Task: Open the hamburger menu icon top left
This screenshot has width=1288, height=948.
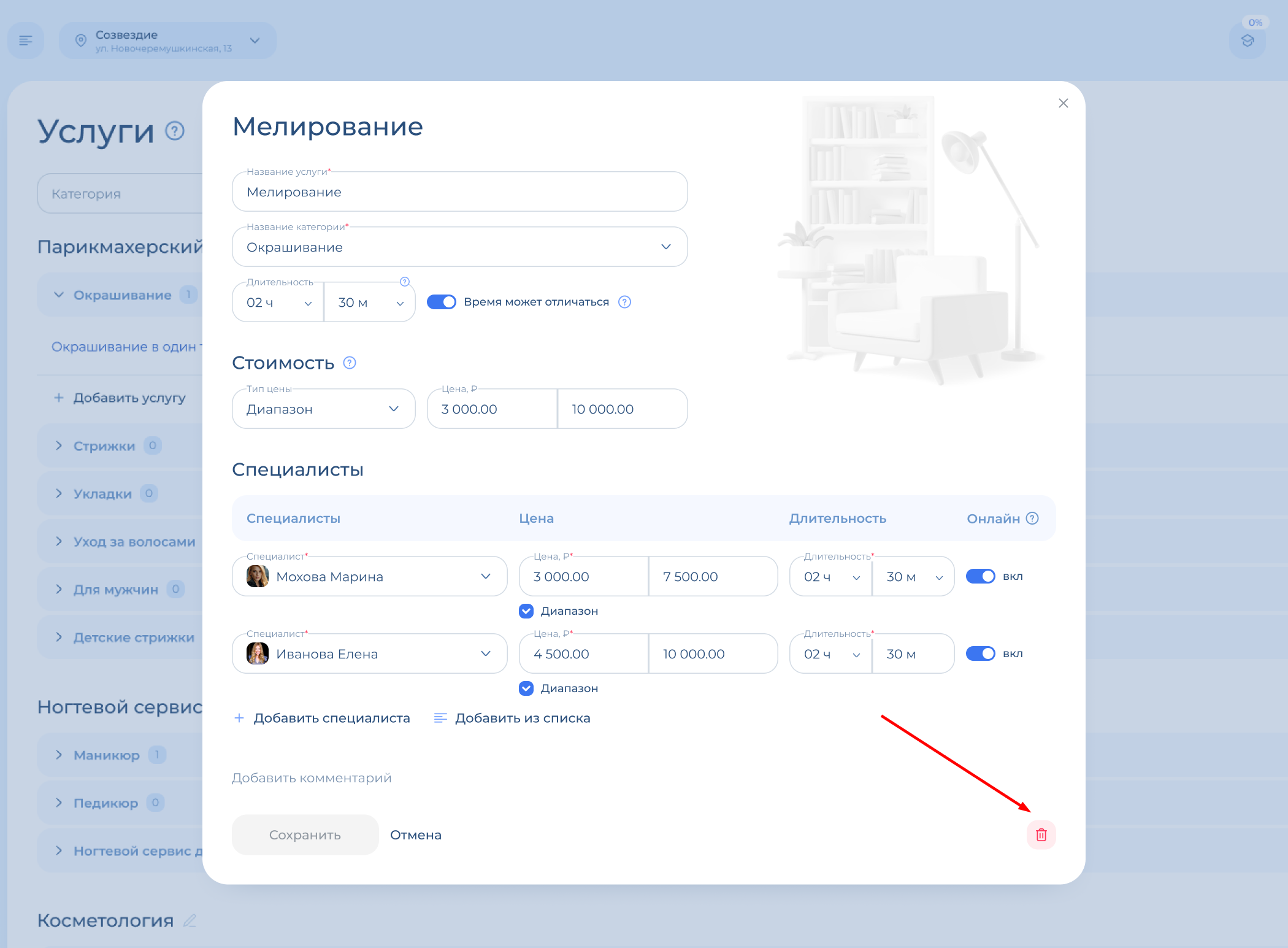Action: tap(26, 40)
